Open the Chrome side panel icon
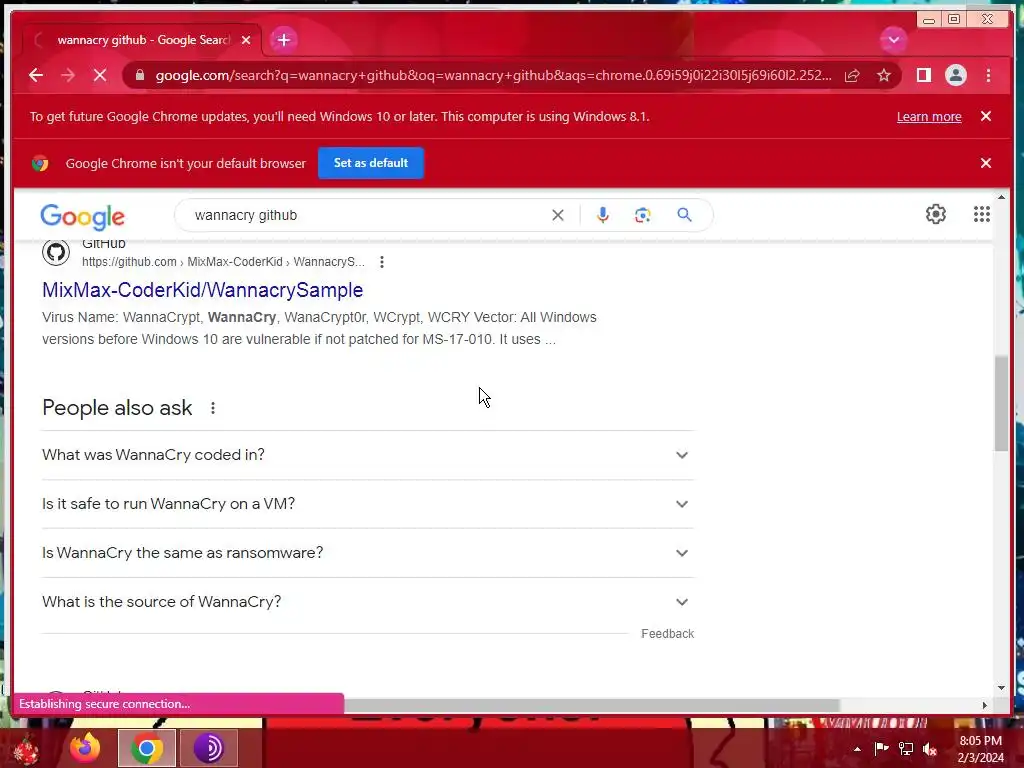This screenshot has height=768, width=1024. click(x=923, y=75)
